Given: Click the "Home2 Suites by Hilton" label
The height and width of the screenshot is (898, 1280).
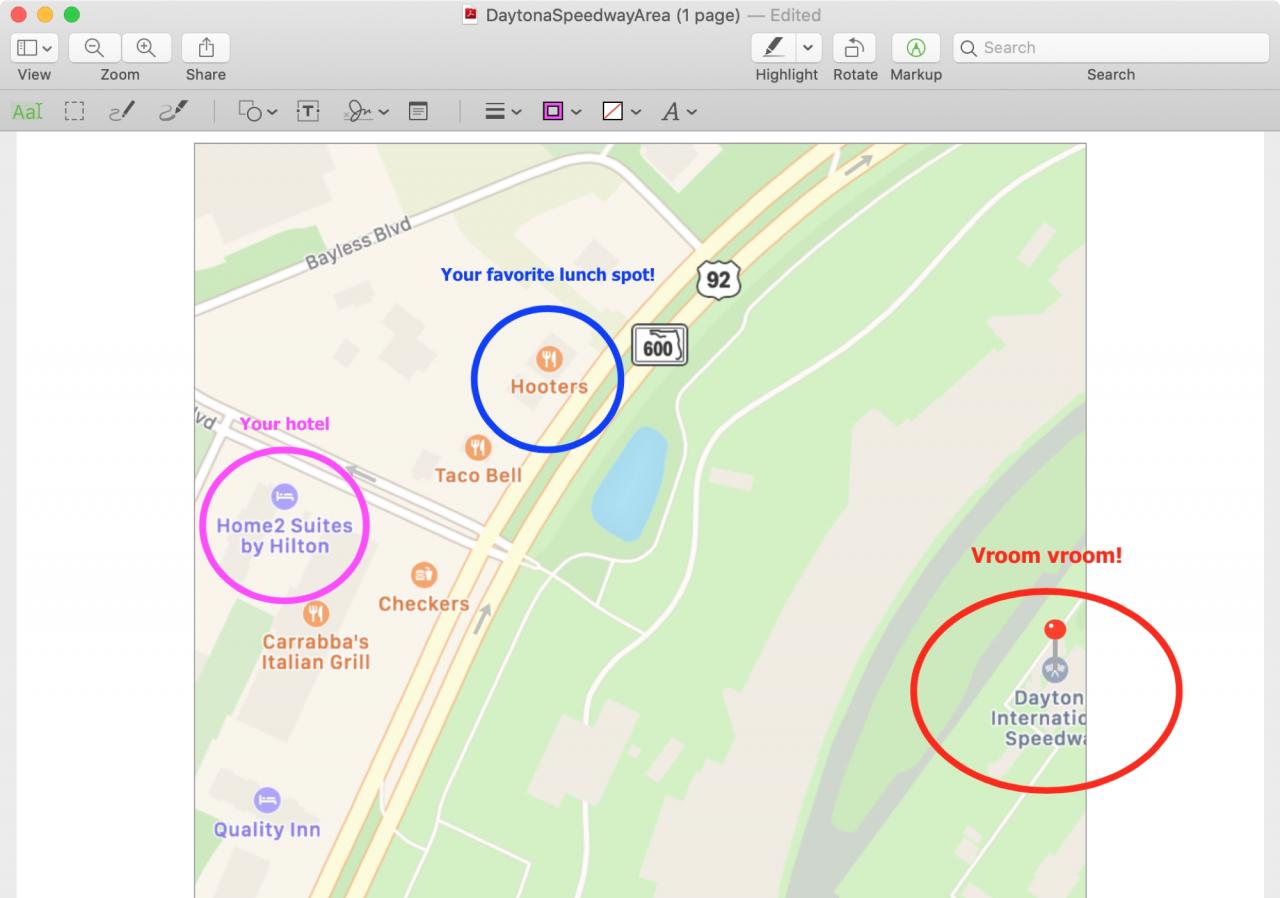Looking at the screenshot, I should (x=285, y=536).
